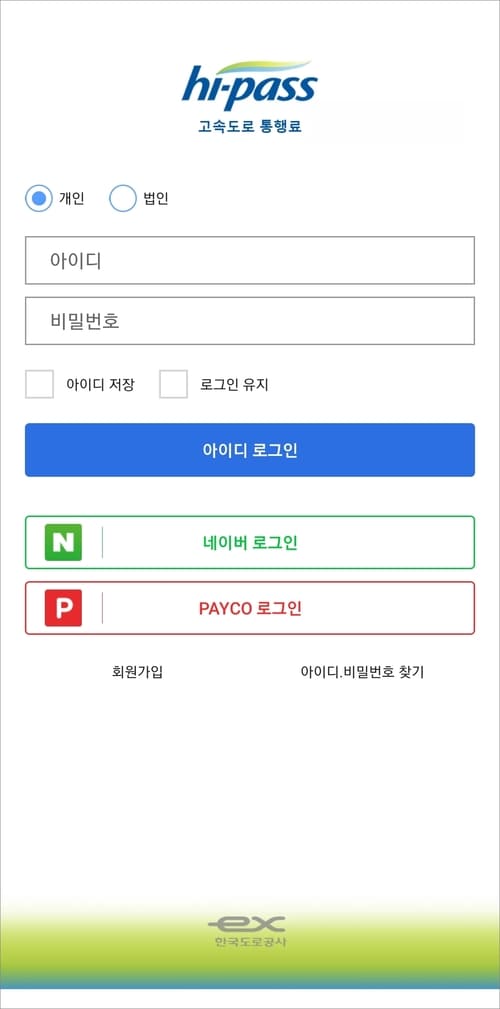
Task: Select the 법인 radio button
Action: point(123,198)
